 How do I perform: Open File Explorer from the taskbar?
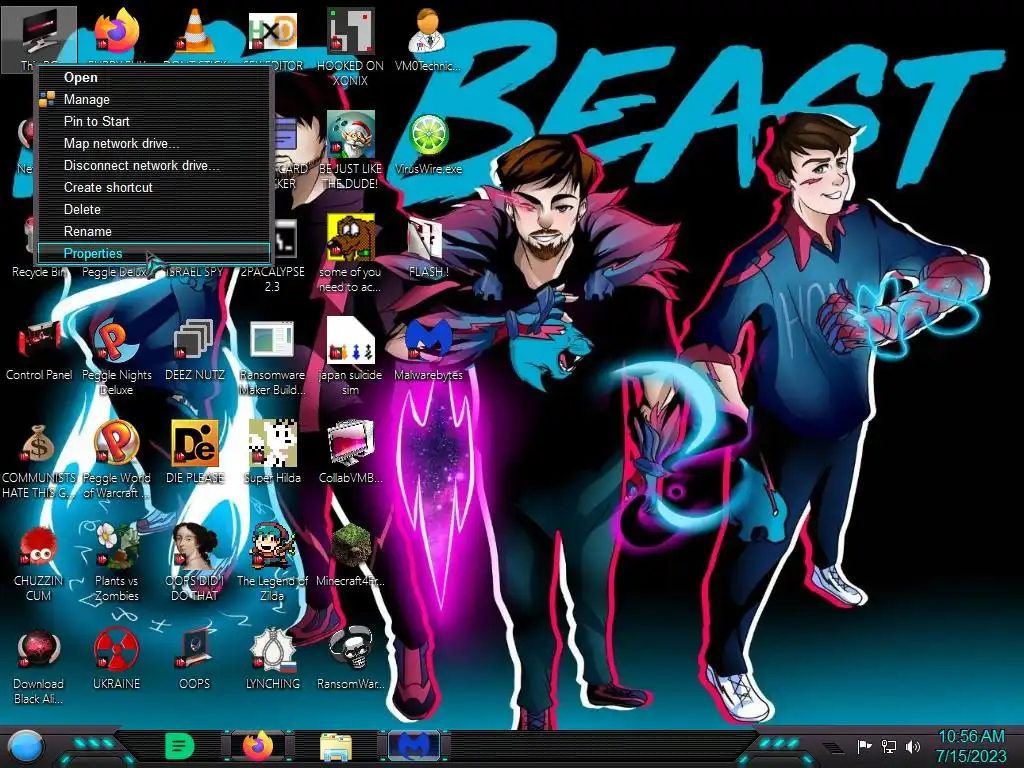click(336, 747)
